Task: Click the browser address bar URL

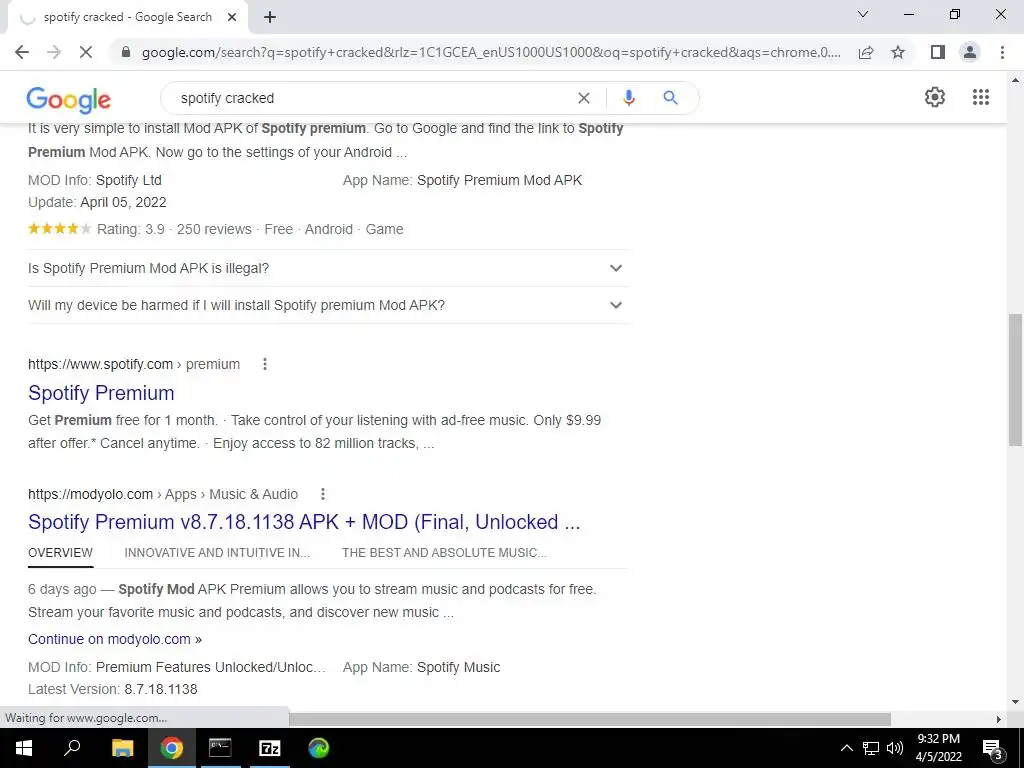Action: (x=491, y=52)
